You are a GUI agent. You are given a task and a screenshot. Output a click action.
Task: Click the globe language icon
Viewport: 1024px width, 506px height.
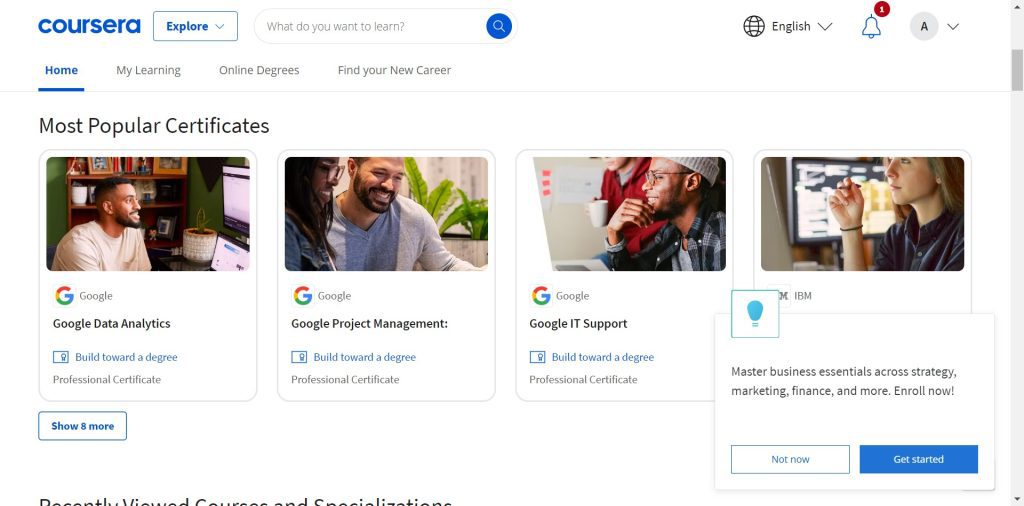[x=754, y=26]
